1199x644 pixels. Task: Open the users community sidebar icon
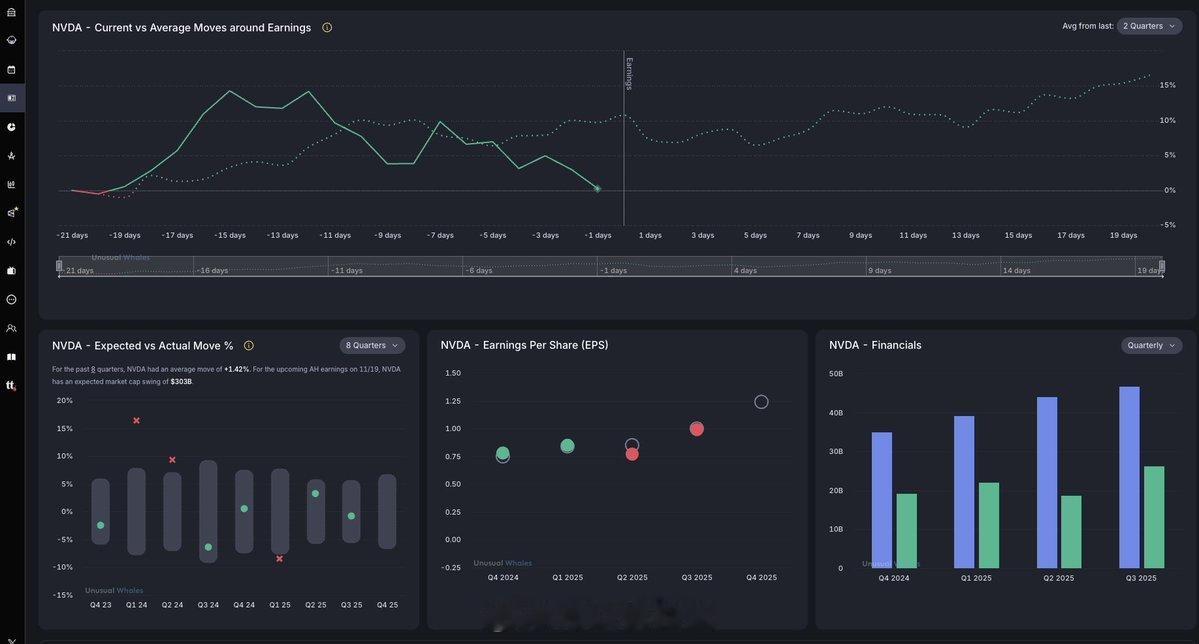click(x=11, y=328)
